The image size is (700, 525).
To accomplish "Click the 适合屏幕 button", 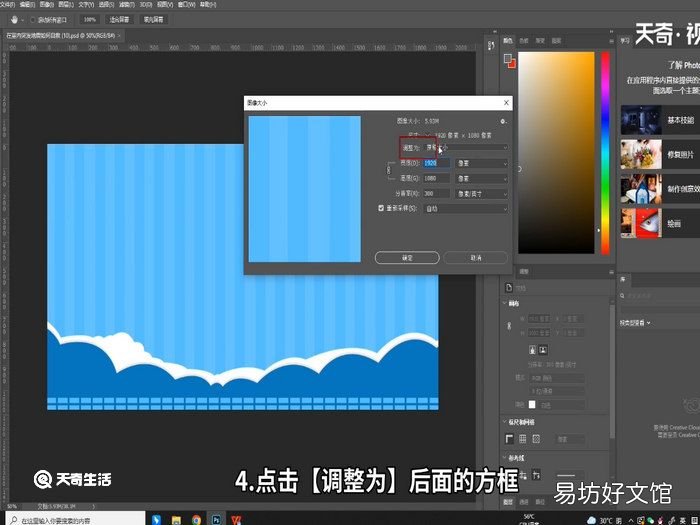I will [119, 20].
